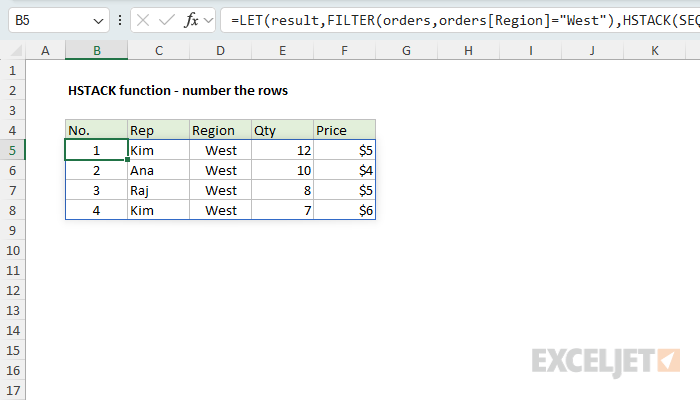The image size is (700, 400).
Task: Expand the fx function dropdown chevron
Action: [208, 20]
